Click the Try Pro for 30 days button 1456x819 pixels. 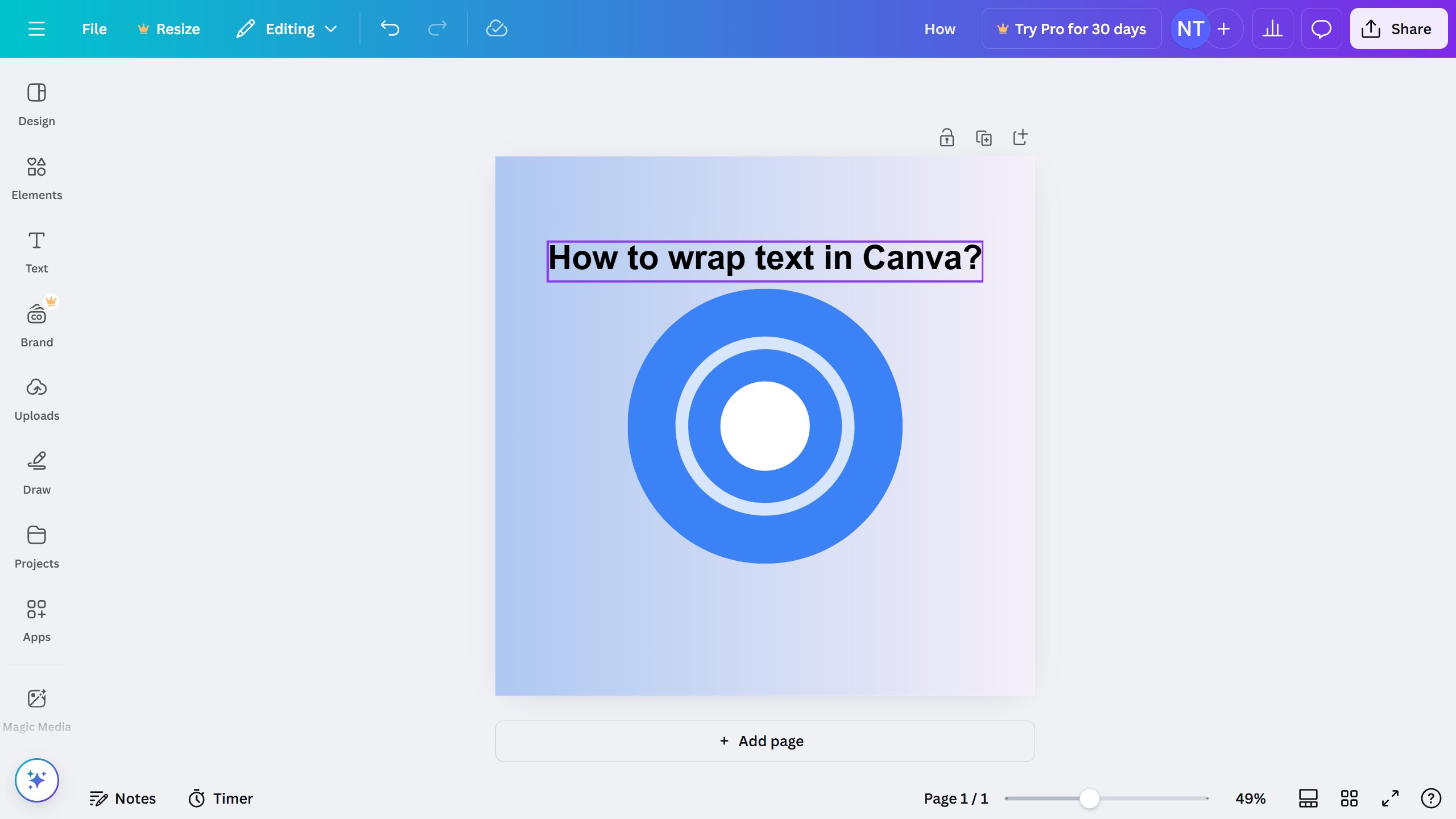pyautogui.click(x=1072, y=28)
